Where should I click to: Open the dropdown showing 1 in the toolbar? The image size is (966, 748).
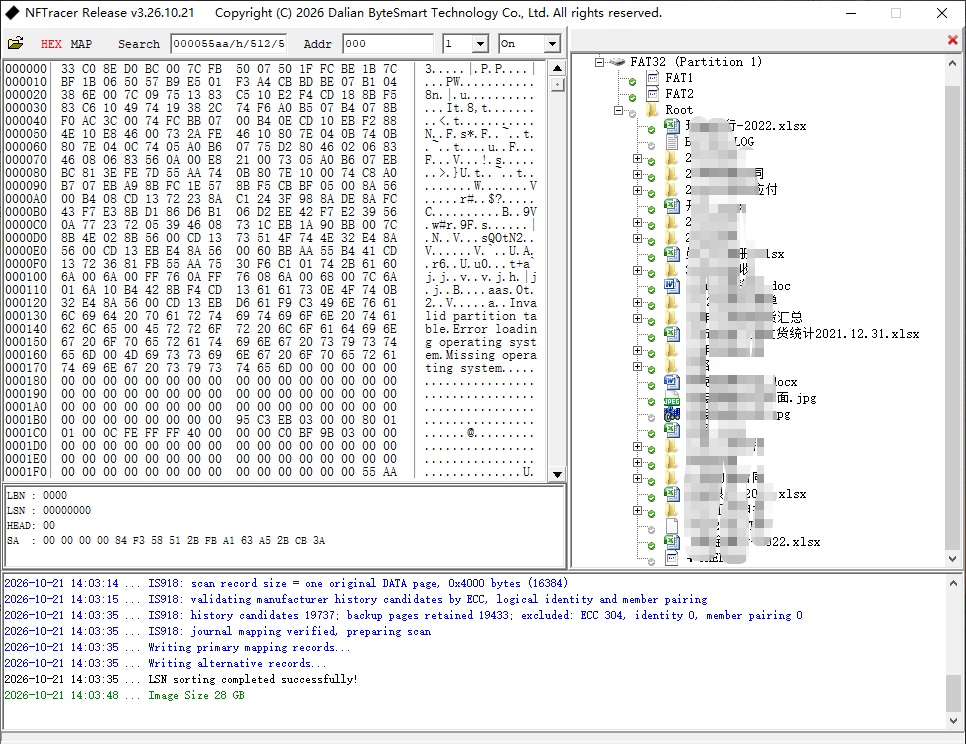pos(481,44)
